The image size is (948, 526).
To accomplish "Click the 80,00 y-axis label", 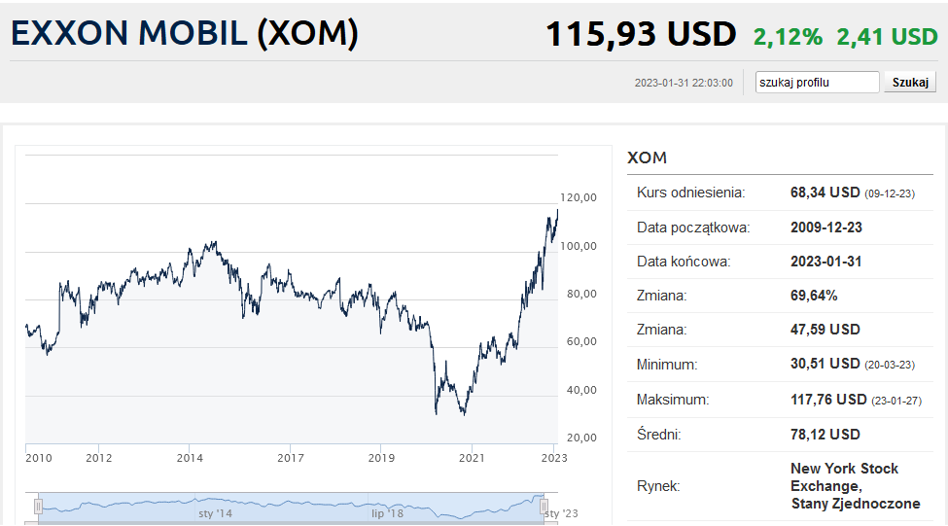I will (582, 294).
